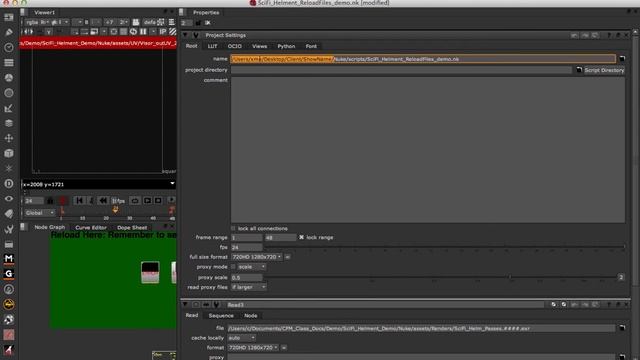The image size is (640, 360).
Task: Open the Deep nodes D icon
Action: tap(9, 184)
